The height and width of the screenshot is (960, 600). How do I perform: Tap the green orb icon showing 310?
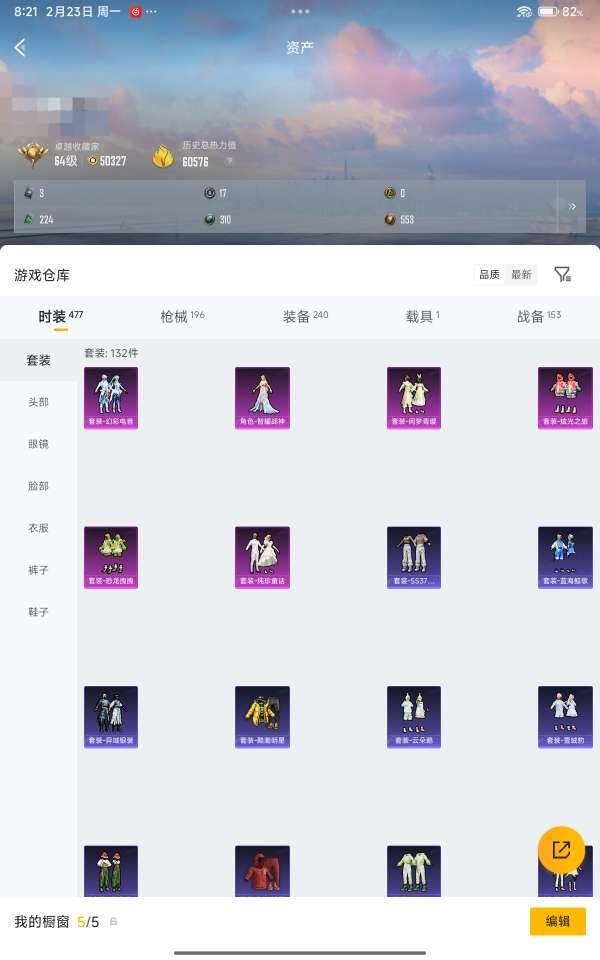[x=209, y=219]
